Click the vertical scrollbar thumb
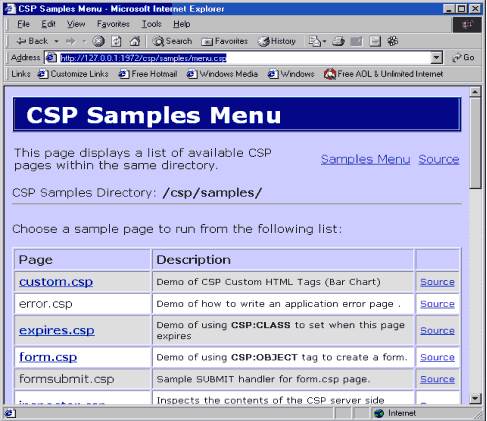The height and width of the screenshot is (421, 487). 475,143
